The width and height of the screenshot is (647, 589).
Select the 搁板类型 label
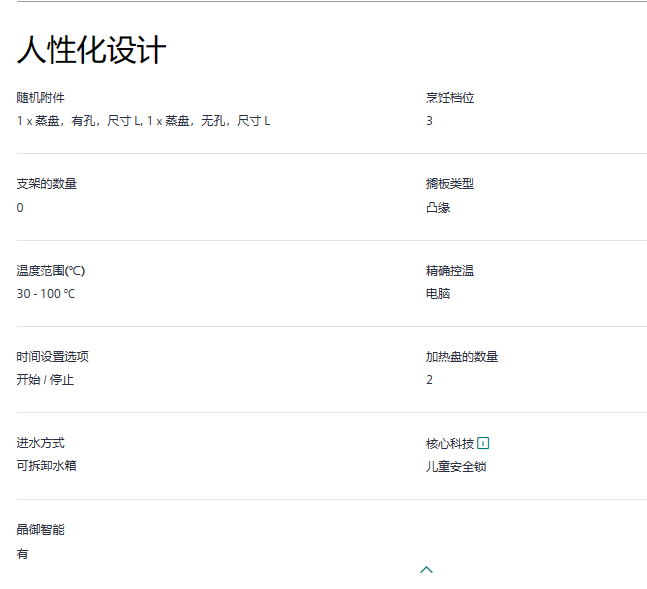tap(450, 184)
